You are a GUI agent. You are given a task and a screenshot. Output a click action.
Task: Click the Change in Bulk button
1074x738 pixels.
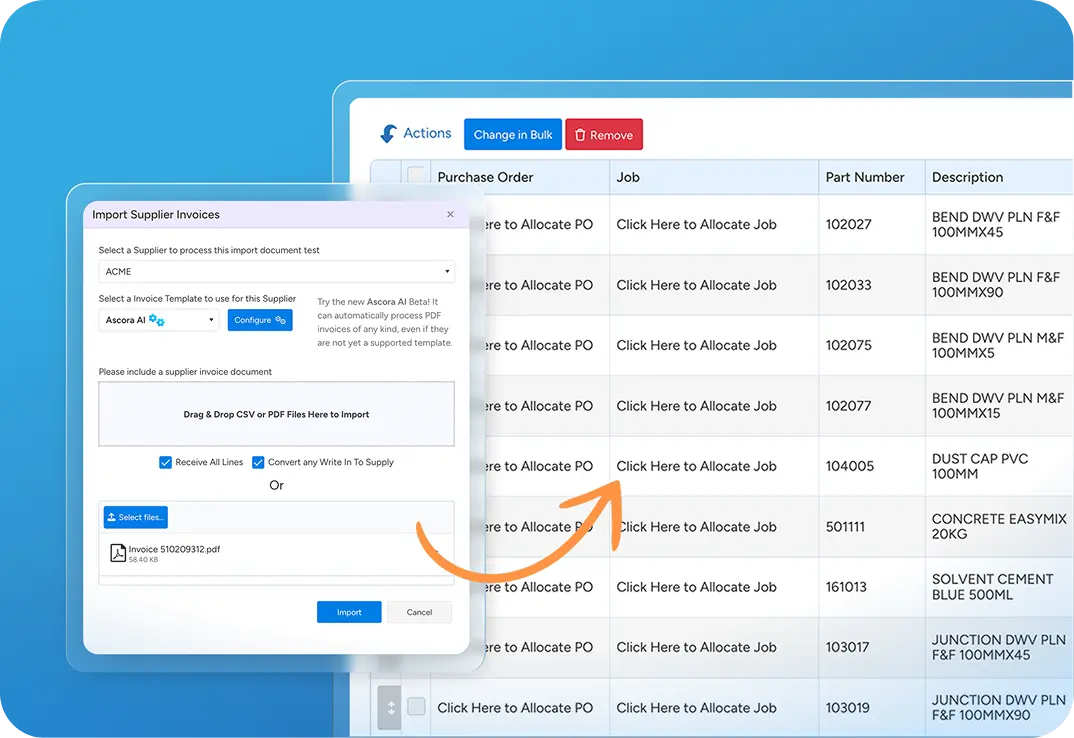[512, 134]
